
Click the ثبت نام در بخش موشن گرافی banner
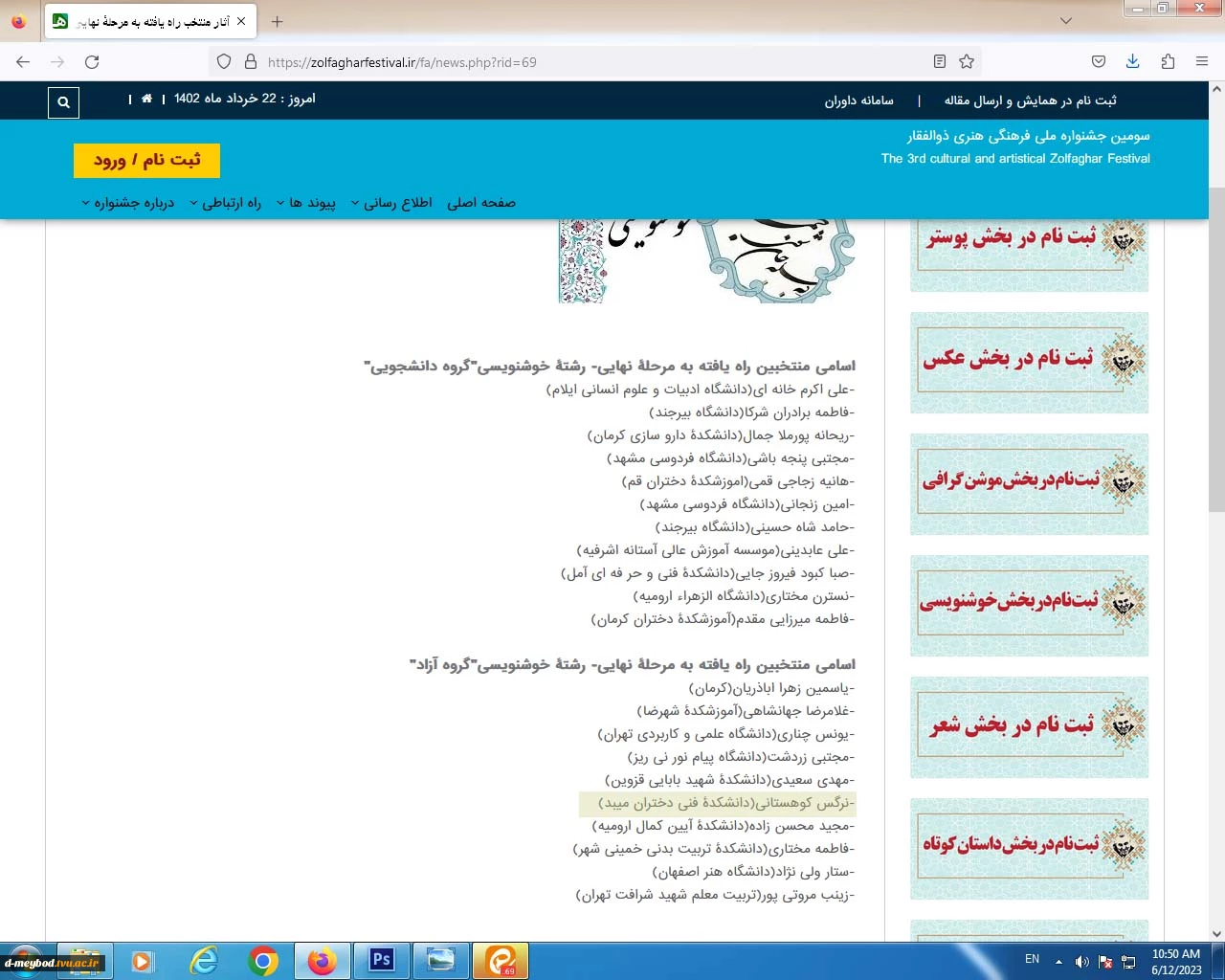(1029, 484)
